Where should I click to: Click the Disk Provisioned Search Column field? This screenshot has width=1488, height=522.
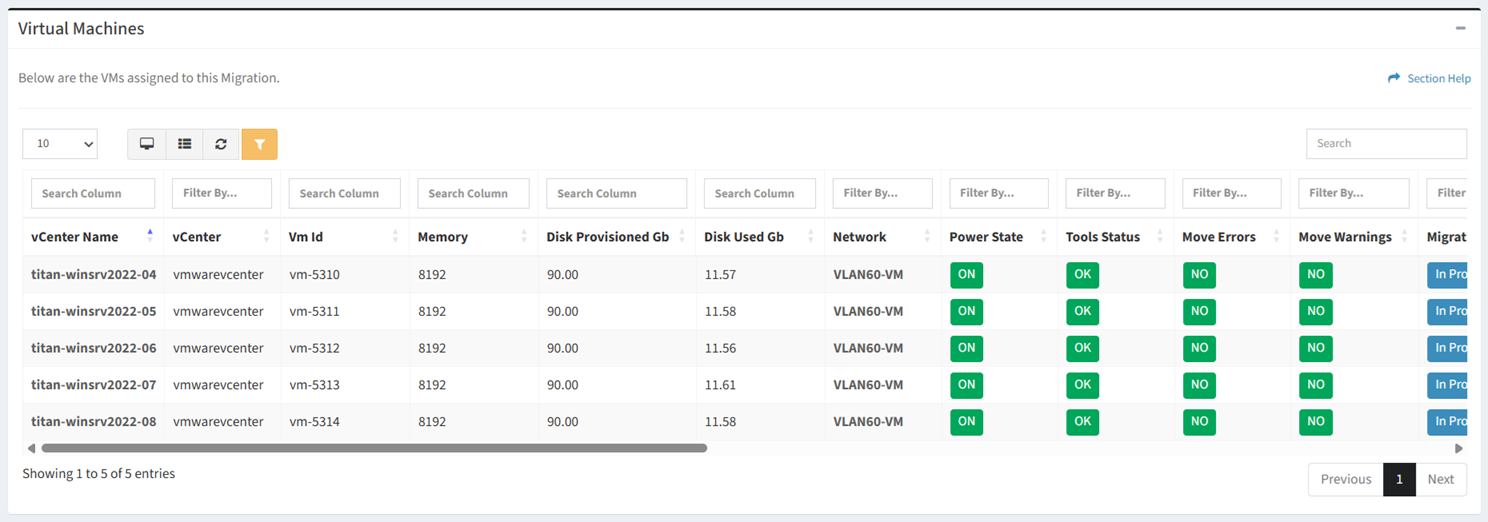pyautogui.click(x=617, y=193)
